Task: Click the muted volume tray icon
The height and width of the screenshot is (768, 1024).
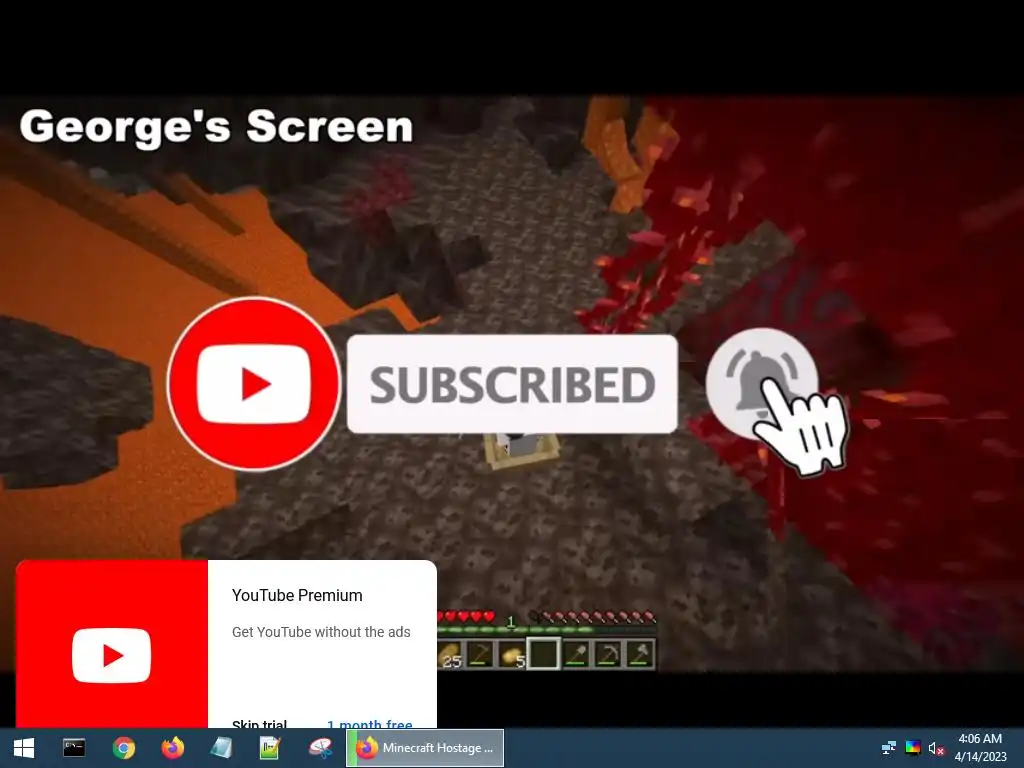Action: click(936, 748)
